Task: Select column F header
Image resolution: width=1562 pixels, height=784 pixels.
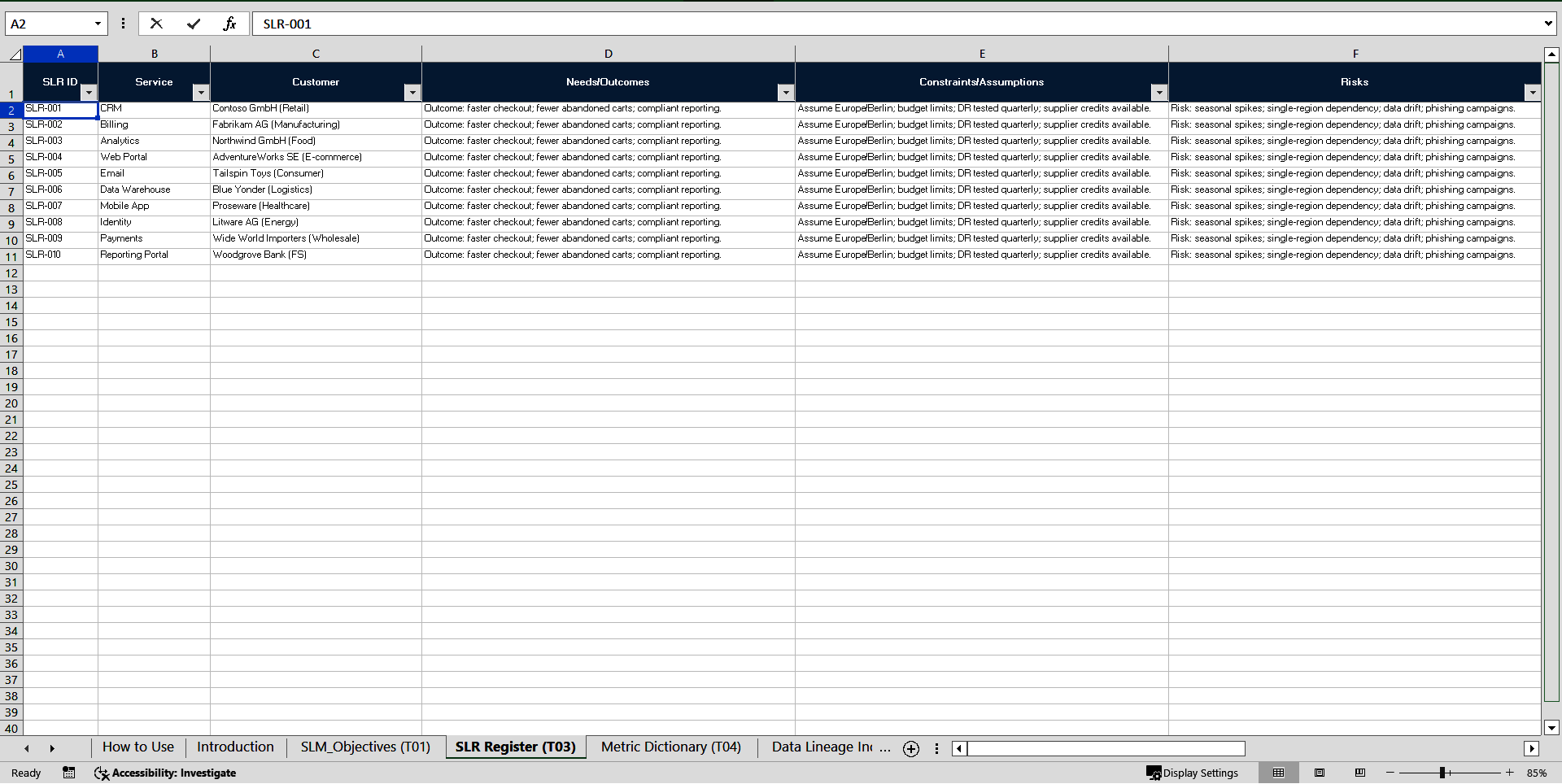Action: (1355, 54)
